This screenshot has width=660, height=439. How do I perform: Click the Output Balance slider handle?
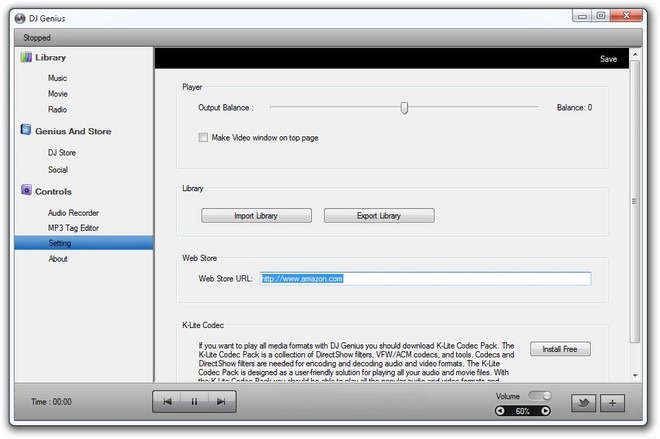[404, 108]
